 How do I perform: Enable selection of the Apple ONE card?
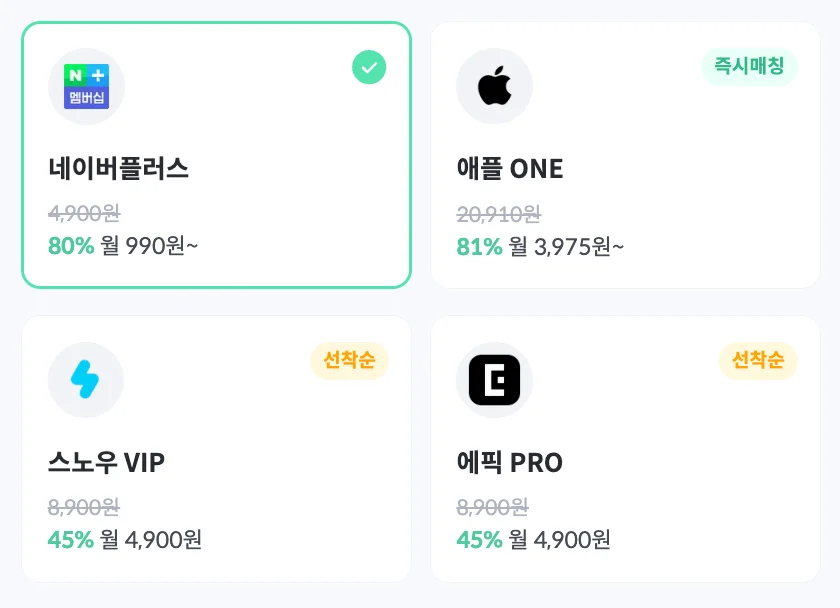click(x=625, y=155)
